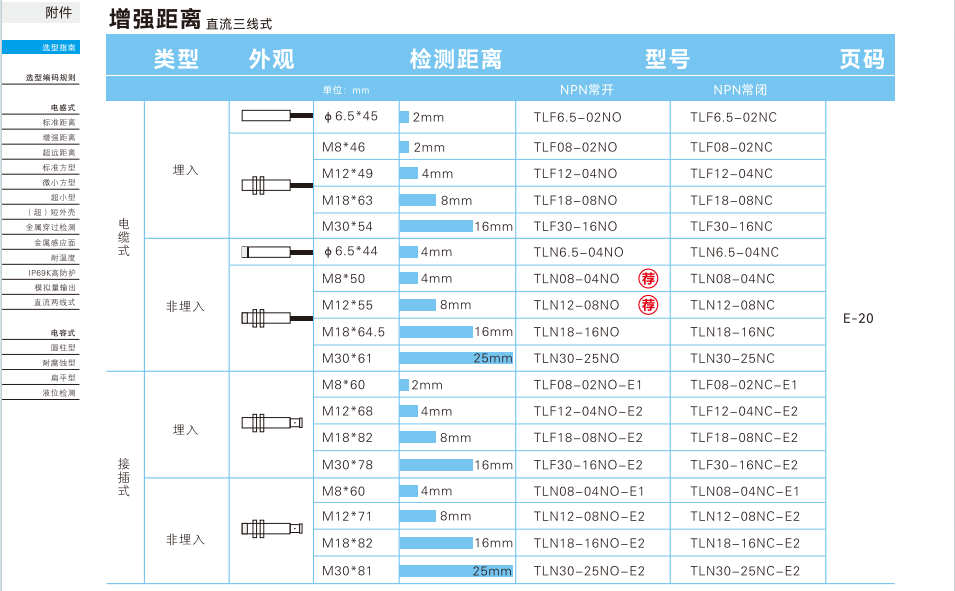Select 增强距离 in the sidebar
The height and width of the screenshot is (591, 955).
[58, 137]
